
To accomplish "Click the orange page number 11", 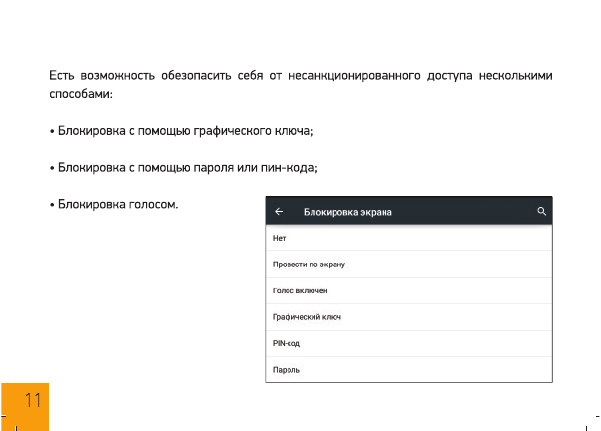I will click(33, 401).
